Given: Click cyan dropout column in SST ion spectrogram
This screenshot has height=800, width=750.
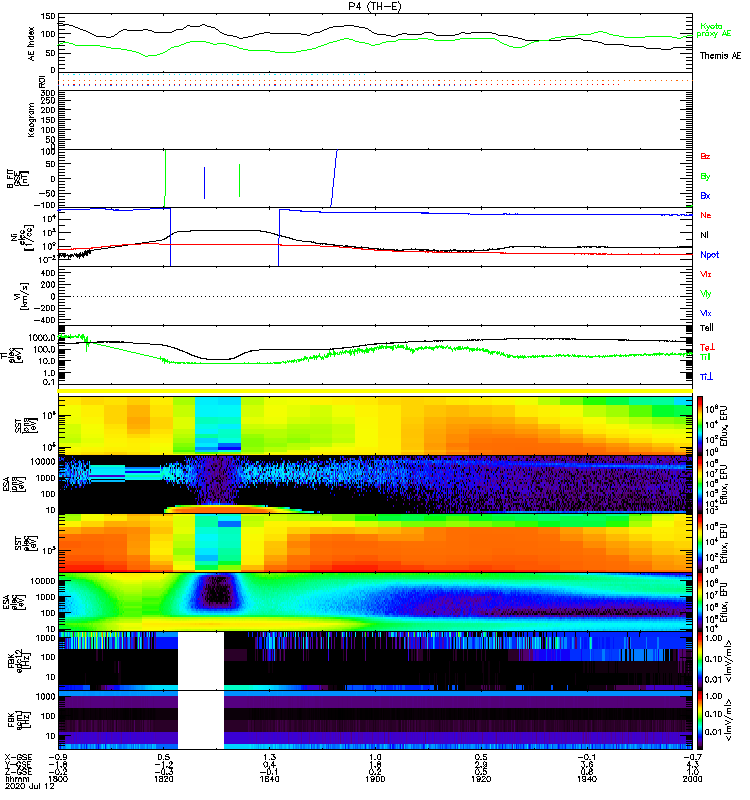Looking at the screenshot, I should 218,424.
